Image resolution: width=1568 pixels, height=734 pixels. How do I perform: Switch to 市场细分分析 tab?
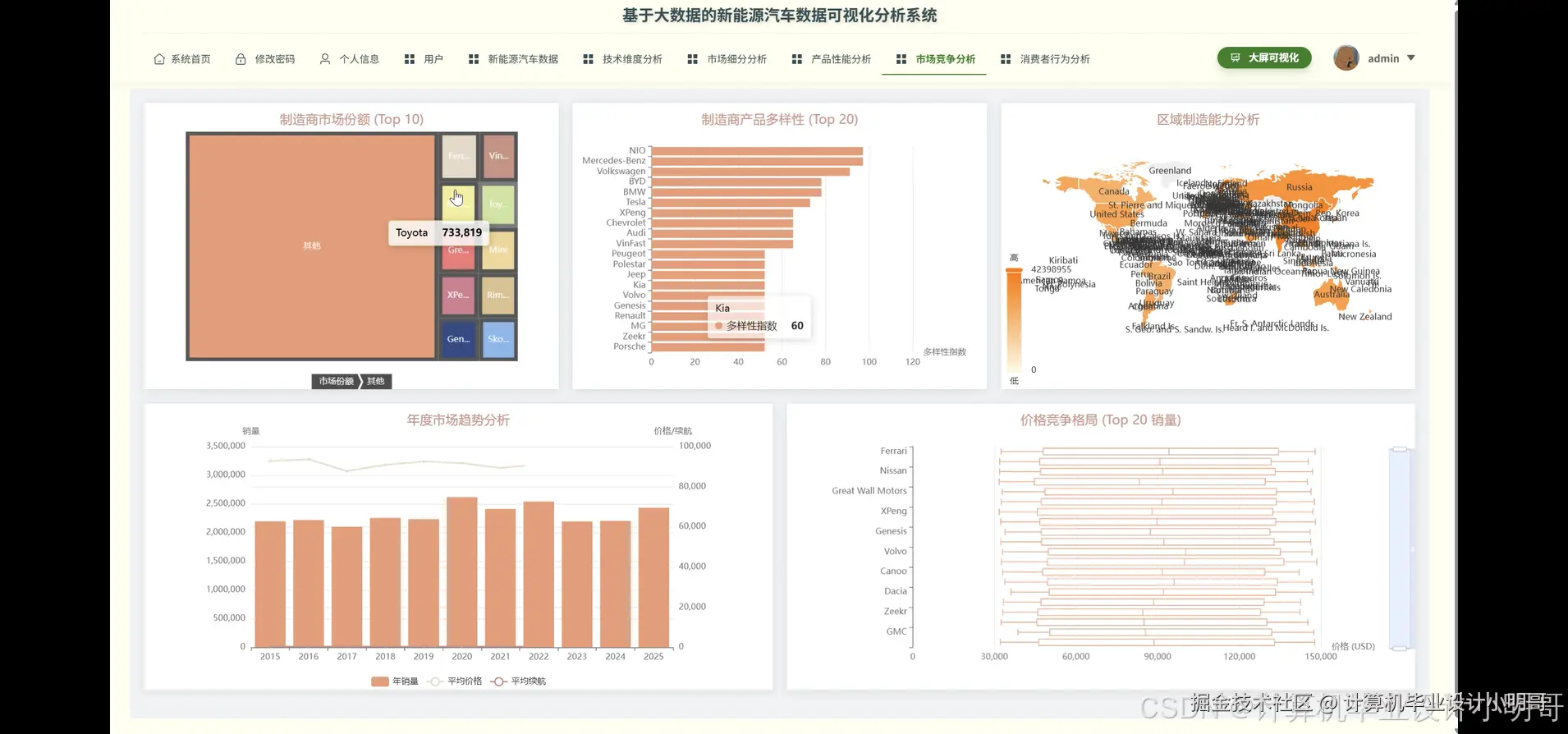728,59
